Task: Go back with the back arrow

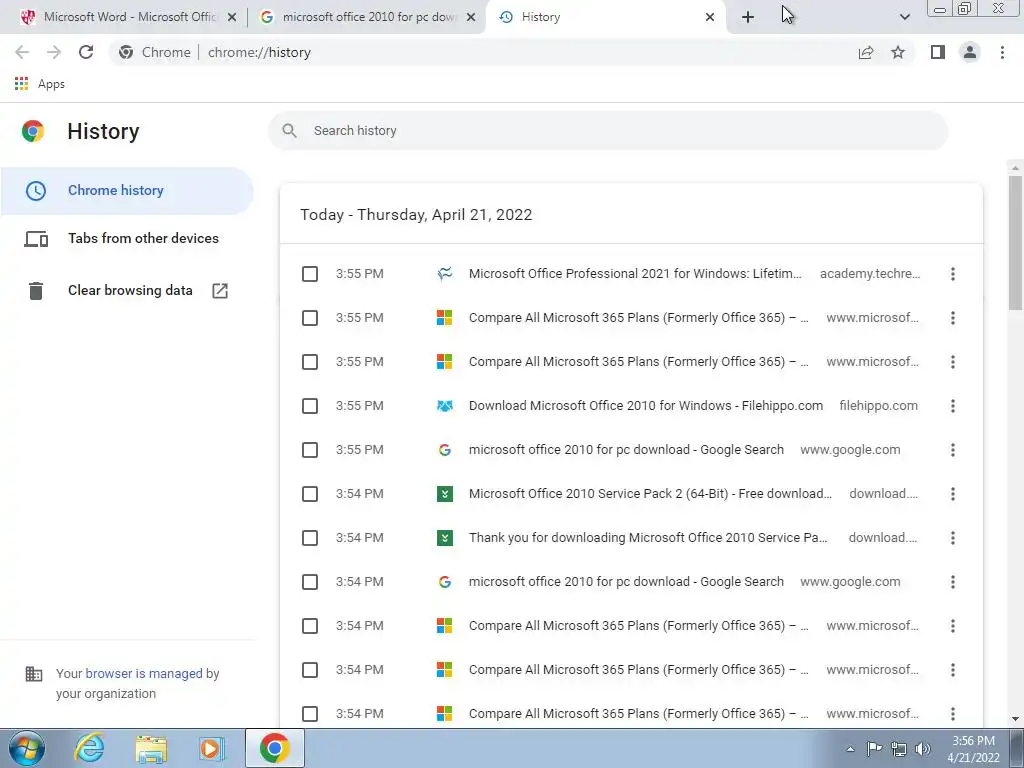Action: click(x=22, y=52)
